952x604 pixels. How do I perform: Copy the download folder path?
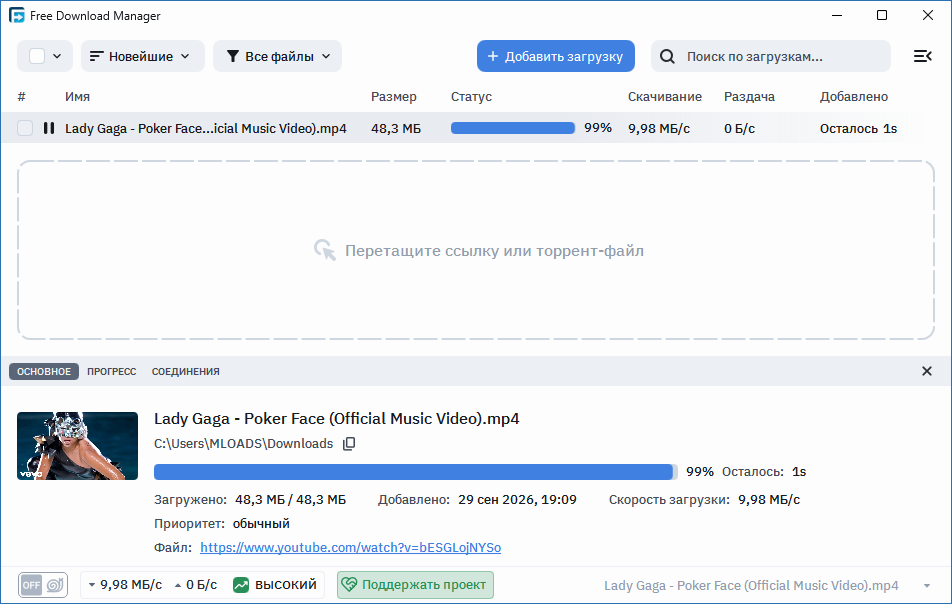point(349,444)
